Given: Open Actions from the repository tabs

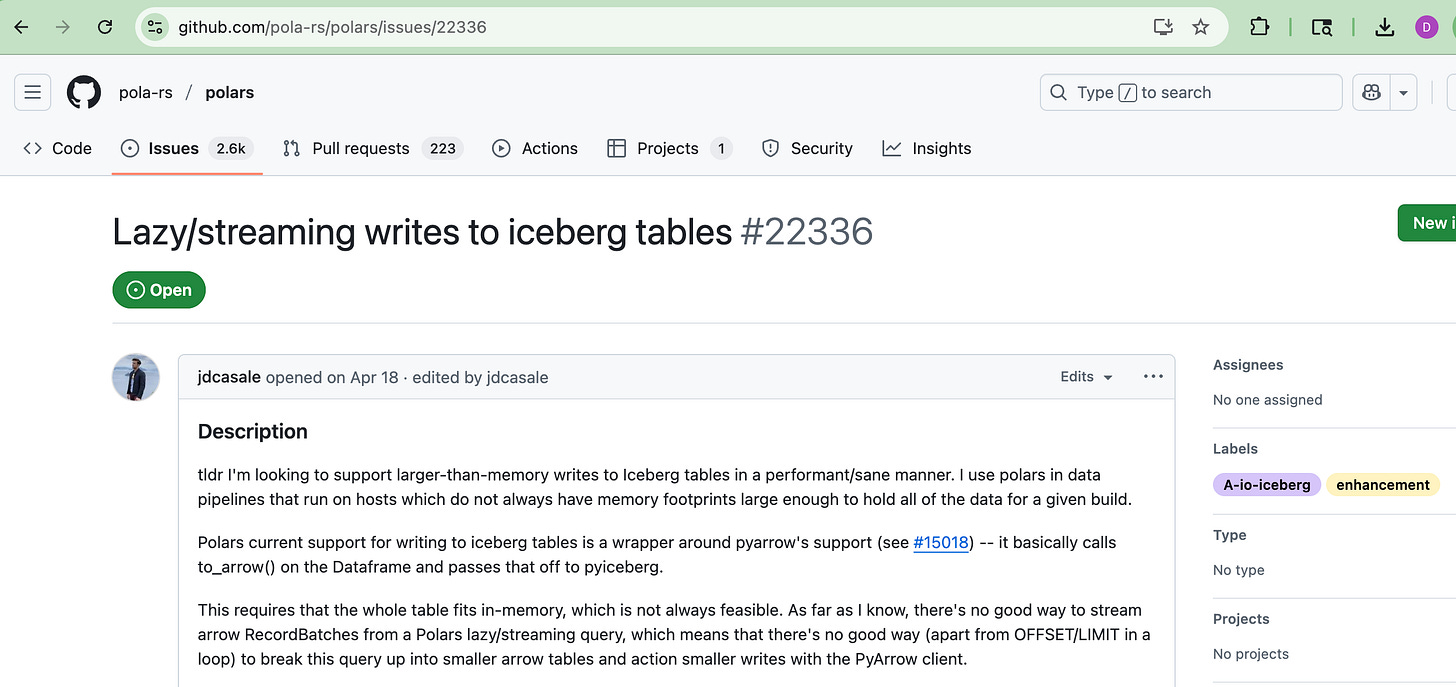Looking at the screenshot, I should tap(535, 148).
